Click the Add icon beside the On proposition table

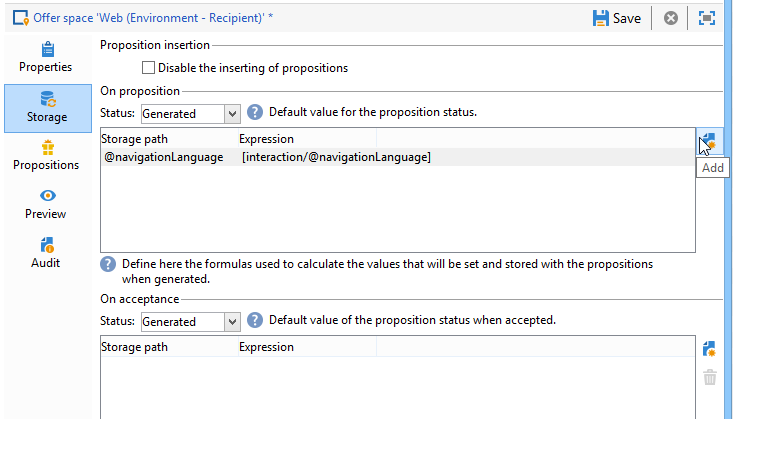pos(709,142)
